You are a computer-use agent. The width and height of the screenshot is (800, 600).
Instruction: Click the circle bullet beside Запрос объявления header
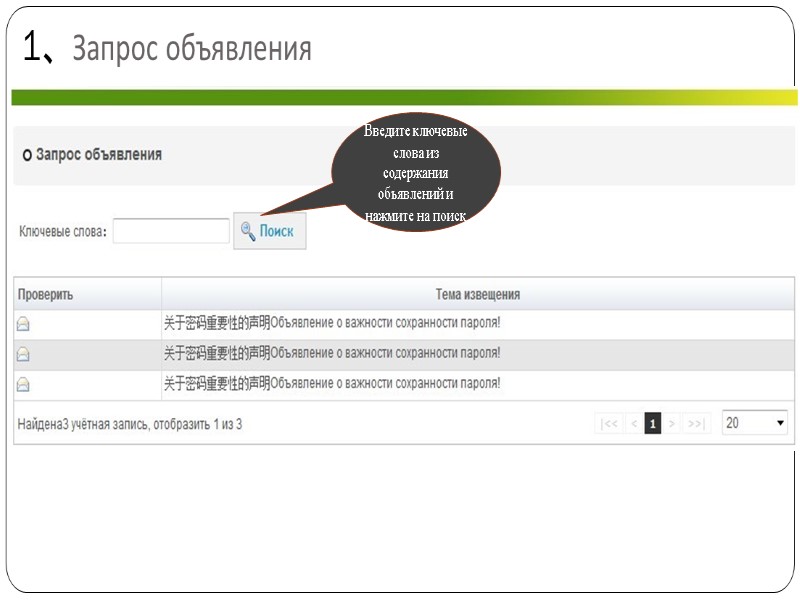tap(25, 155)
